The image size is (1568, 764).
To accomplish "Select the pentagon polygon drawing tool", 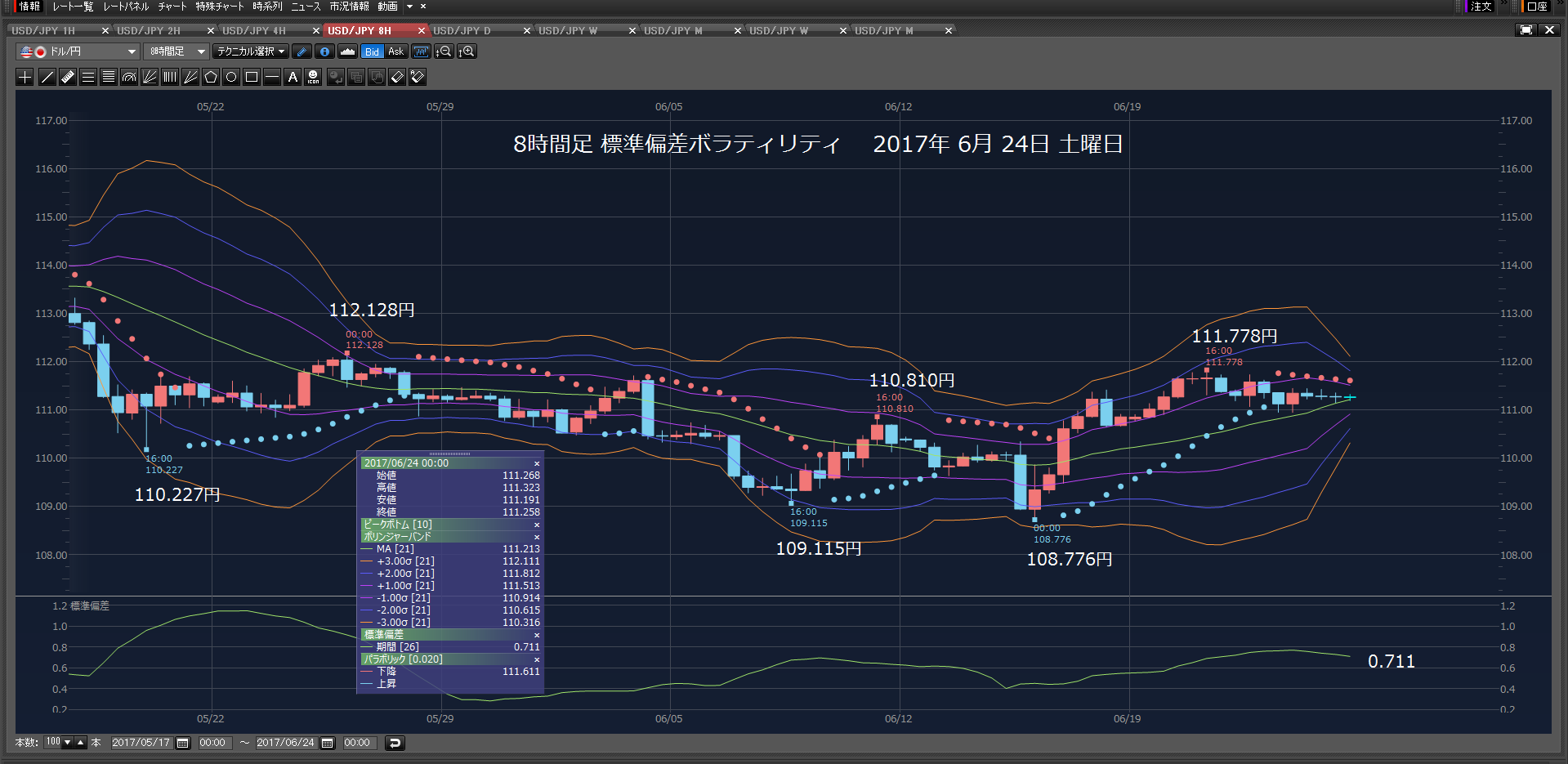I will 211,77.
